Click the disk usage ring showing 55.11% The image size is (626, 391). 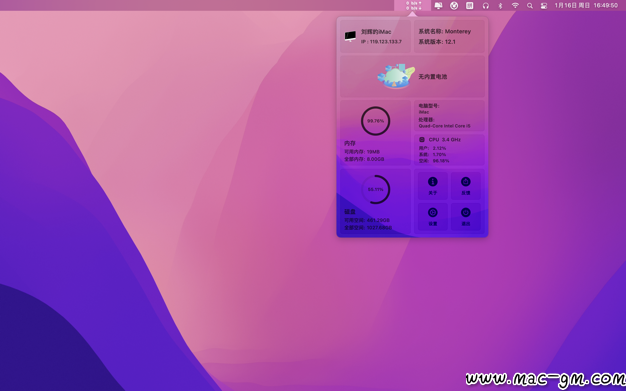pos(375,189)
